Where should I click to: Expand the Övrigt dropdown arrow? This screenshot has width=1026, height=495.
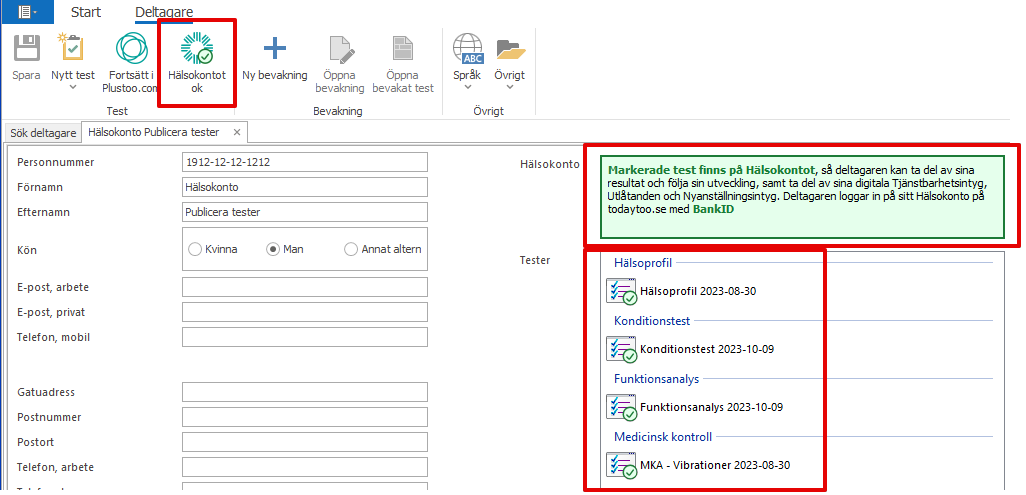coord(509,88)
